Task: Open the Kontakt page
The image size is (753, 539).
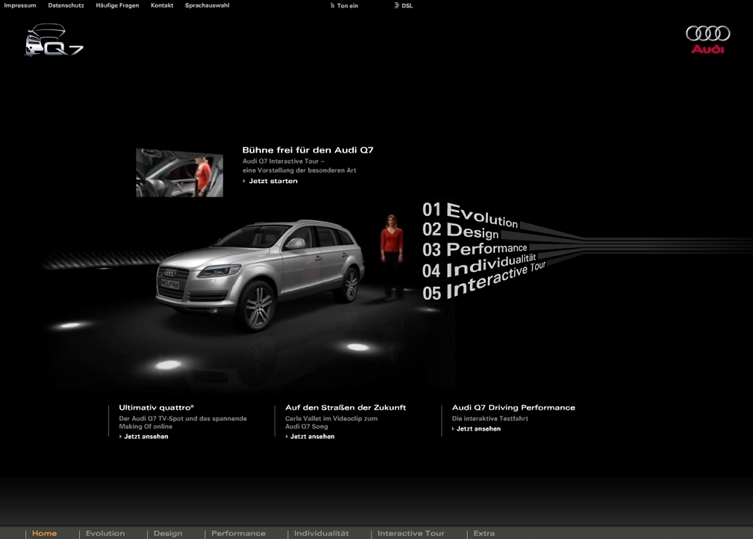Action: click(162, 6)
